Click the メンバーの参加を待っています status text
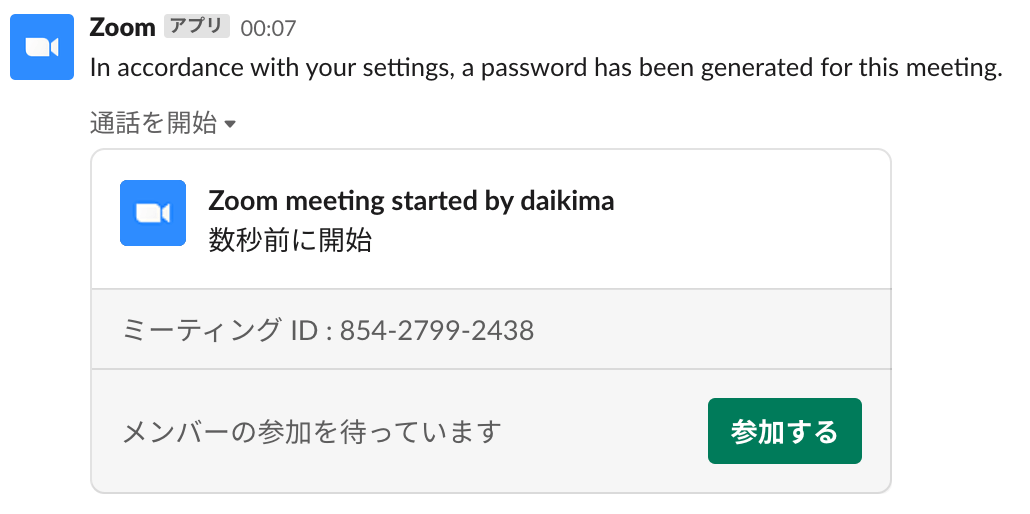The image size is (1030, 514). [x=311, y=432]
